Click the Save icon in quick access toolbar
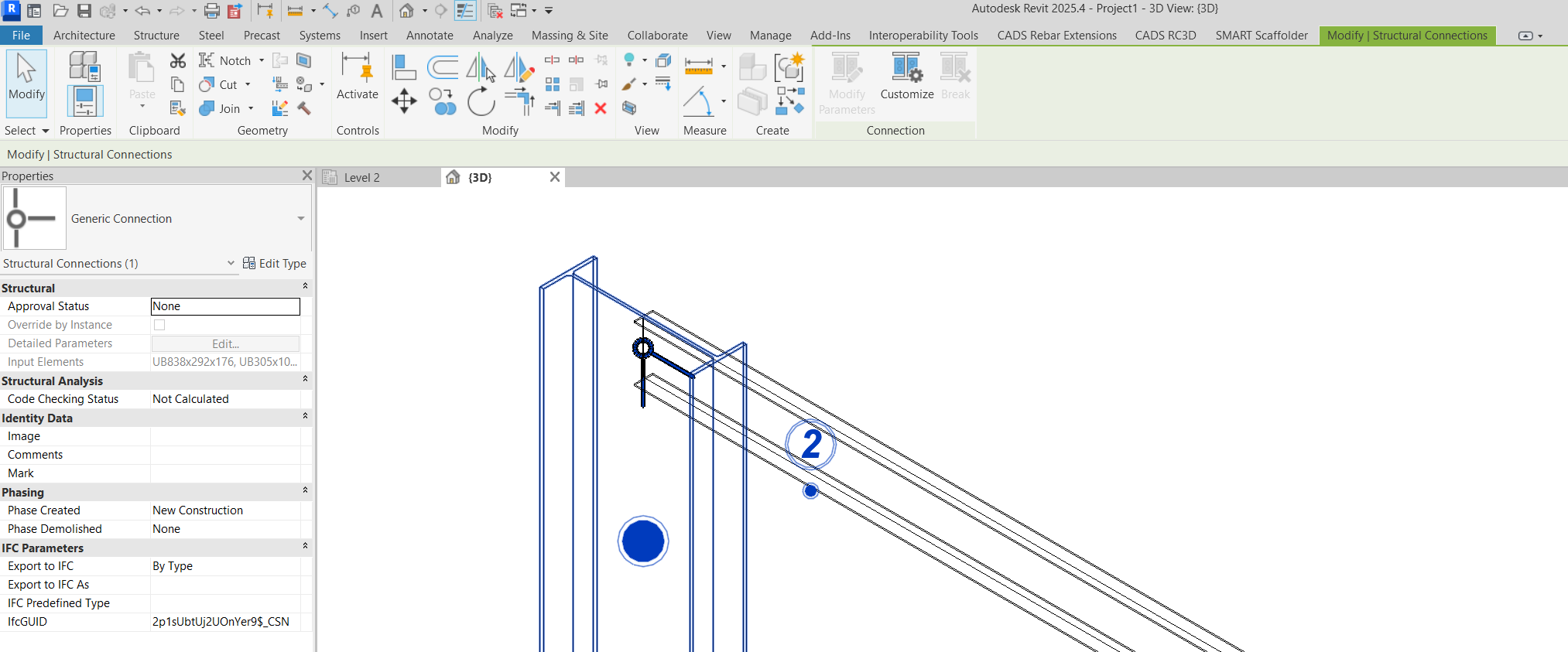The height and width of the screenshot is (652, 1568). click(84, 11)
